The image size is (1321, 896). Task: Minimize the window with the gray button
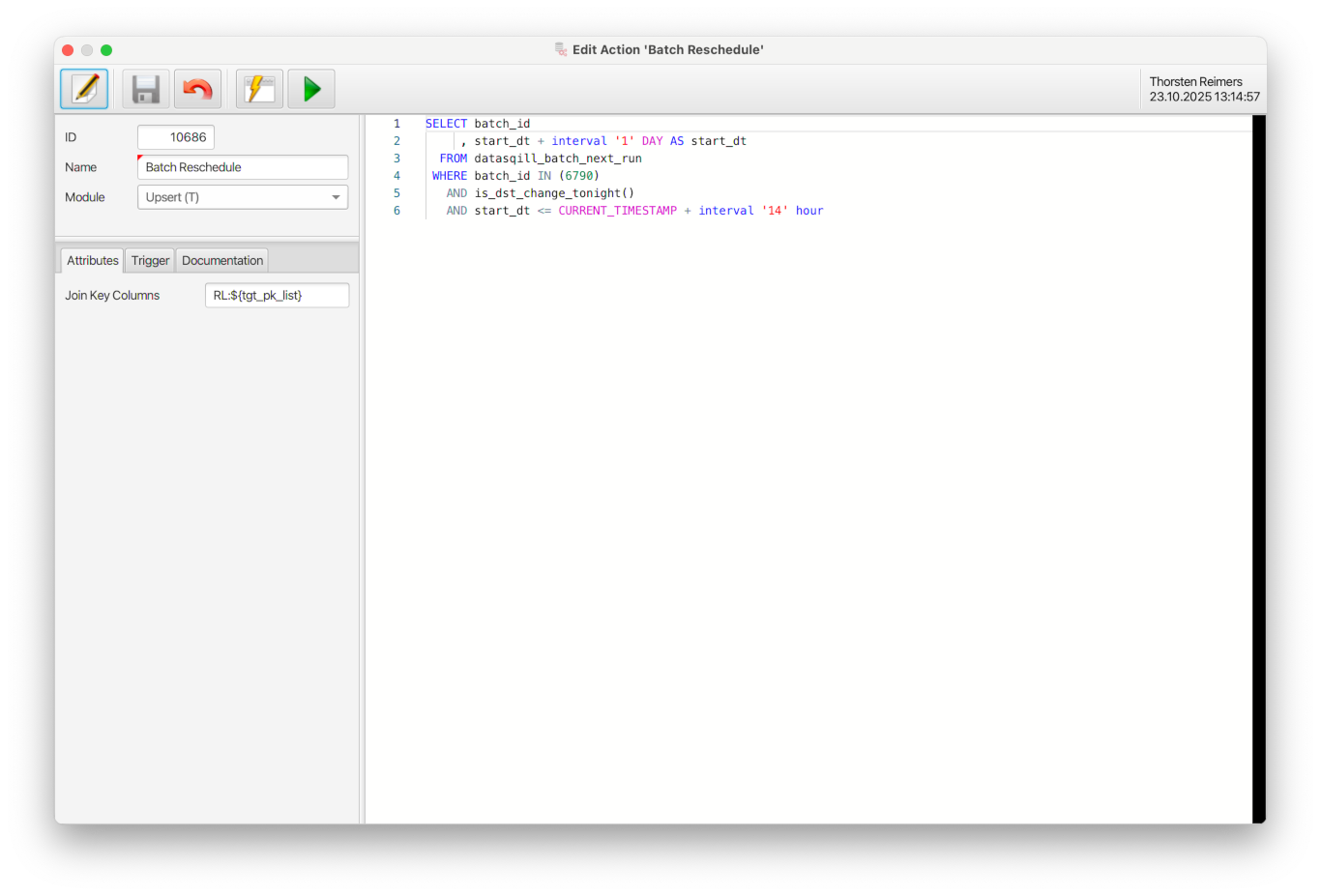87,50
